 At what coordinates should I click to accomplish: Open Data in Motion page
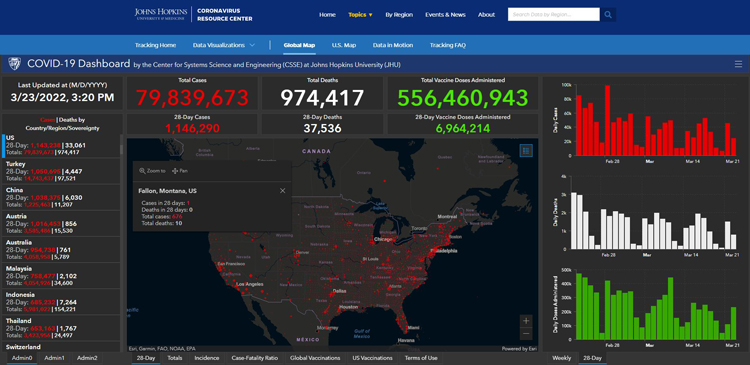tap(393, 45)
